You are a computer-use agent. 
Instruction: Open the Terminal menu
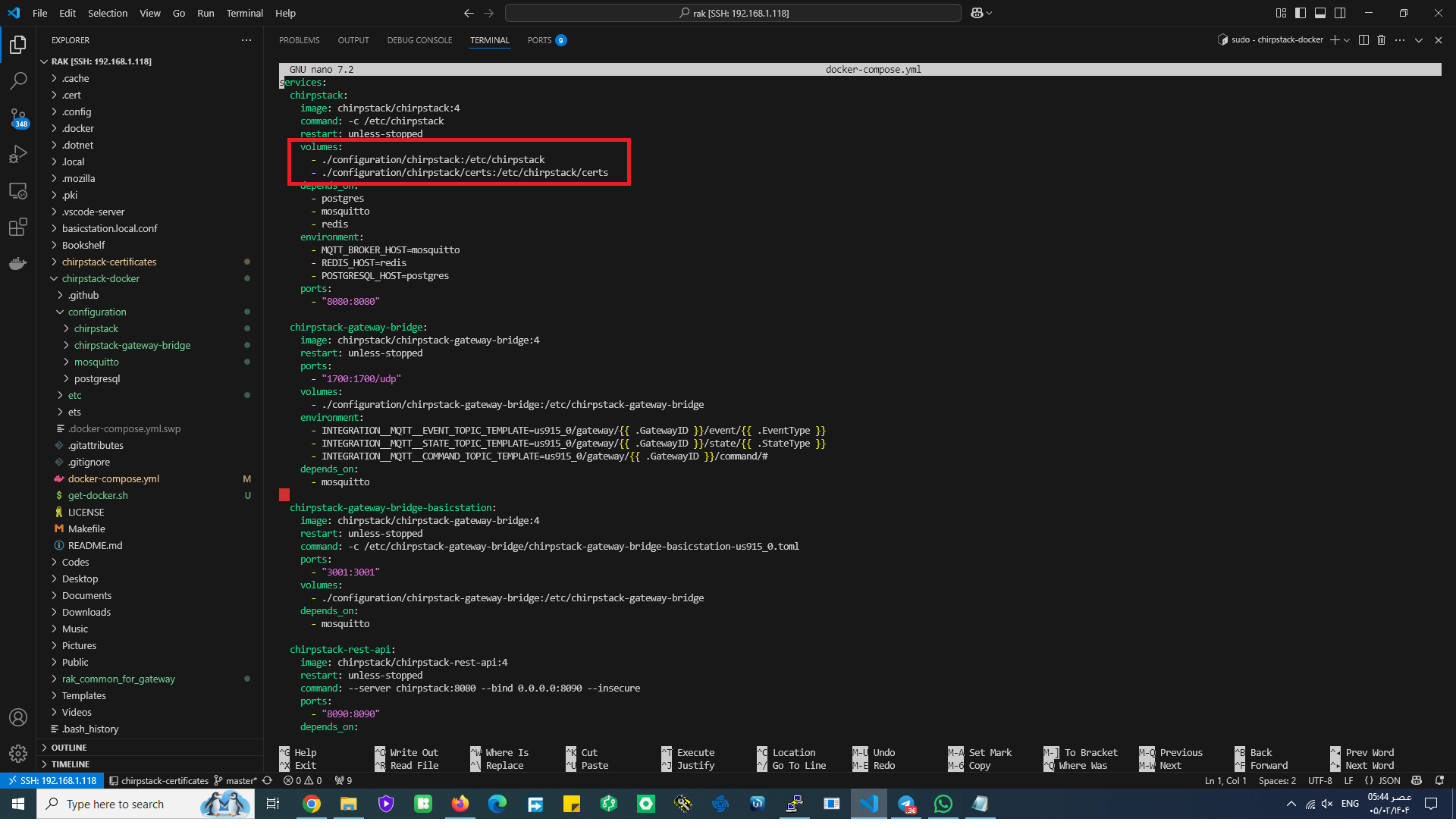click(244, 13)
